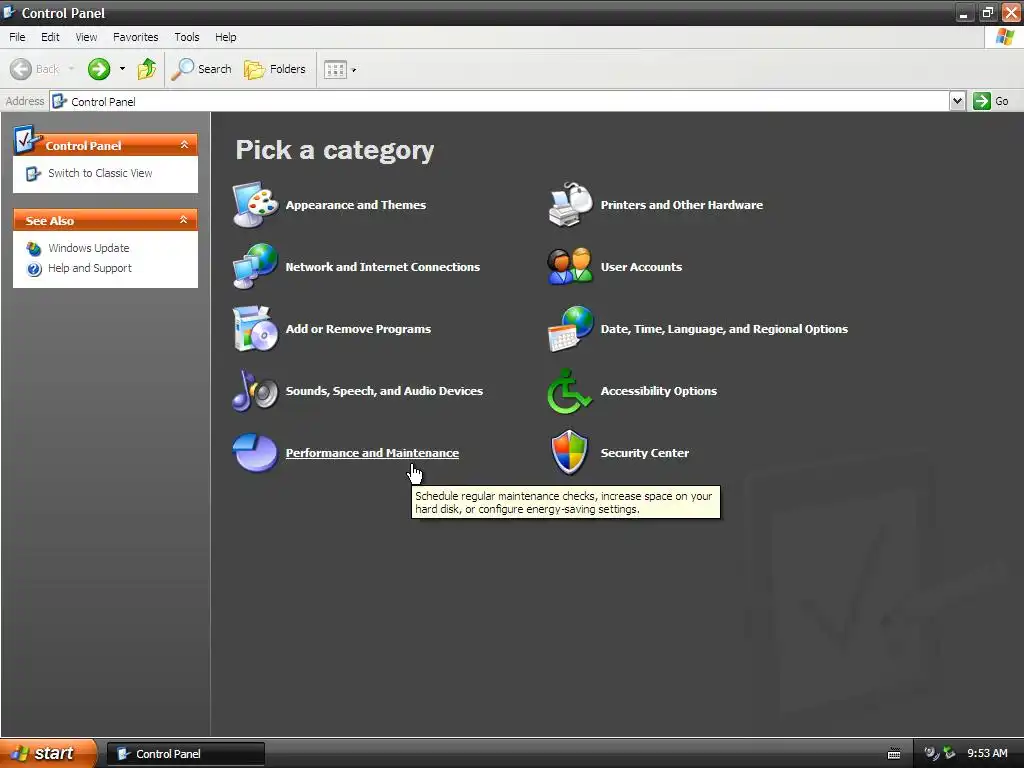This screenshot has height=768, width=1024.
Task: Click the Back arrow toolbar button
Action: coord(35,69)
